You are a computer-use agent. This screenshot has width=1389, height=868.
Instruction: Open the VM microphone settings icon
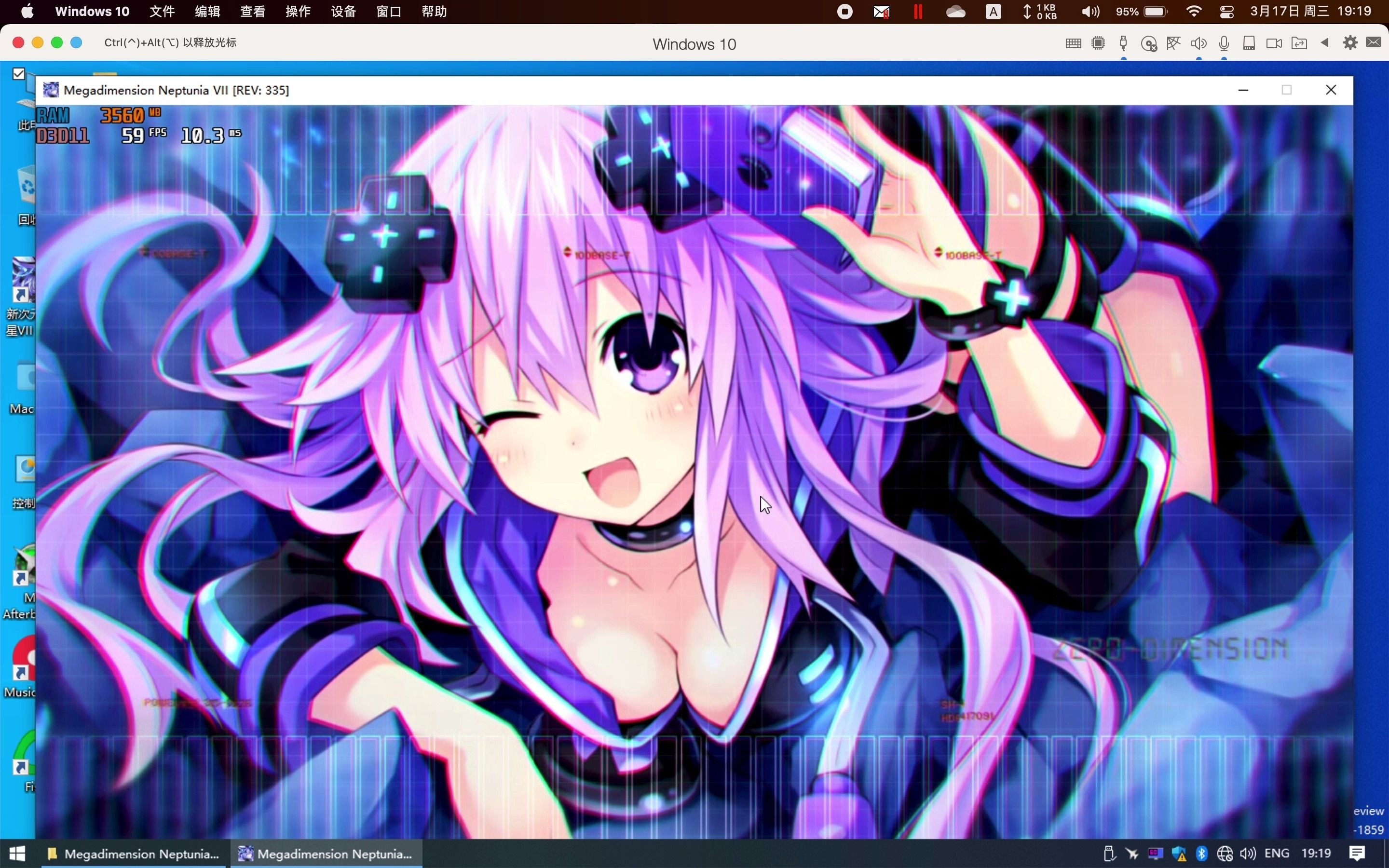pos(1224,43)
